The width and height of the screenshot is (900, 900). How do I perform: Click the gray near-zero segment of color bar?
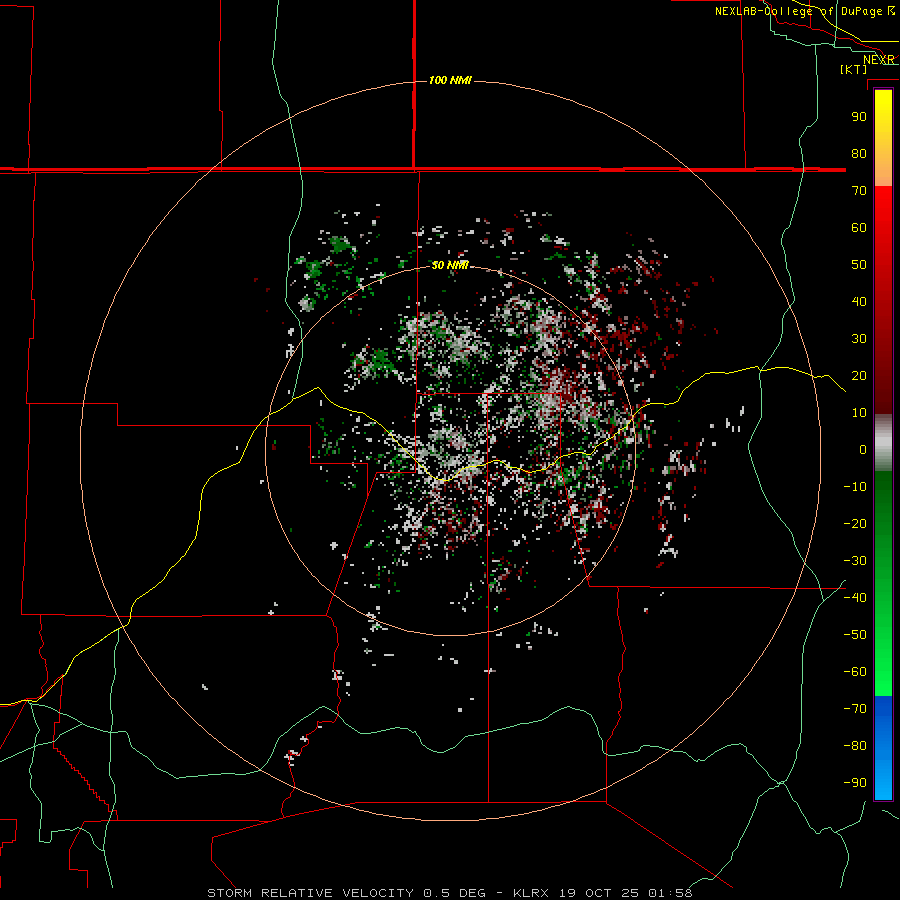(883, 443)
